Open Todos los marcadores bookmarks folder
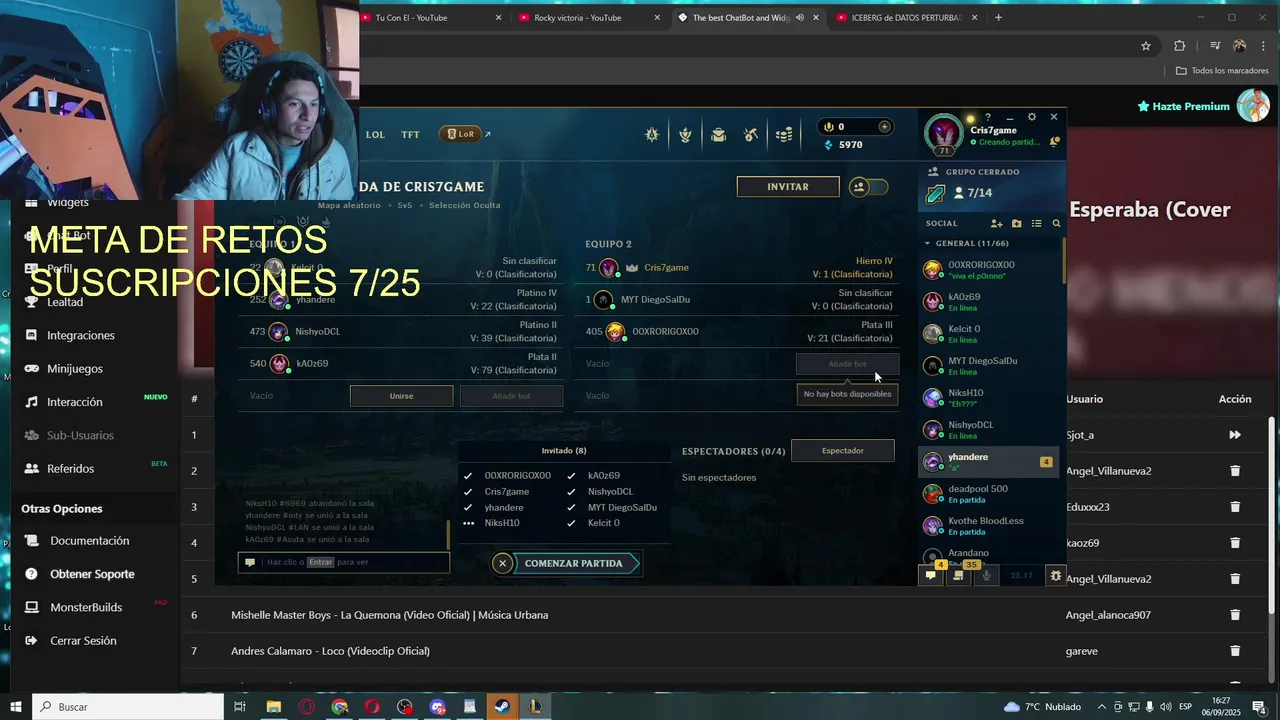Screen dimensions: 1280x720 pos(1222,71)
